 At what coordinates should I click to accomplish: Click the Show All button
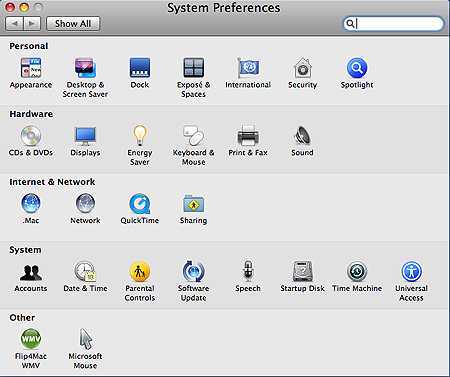click(73, 24)
